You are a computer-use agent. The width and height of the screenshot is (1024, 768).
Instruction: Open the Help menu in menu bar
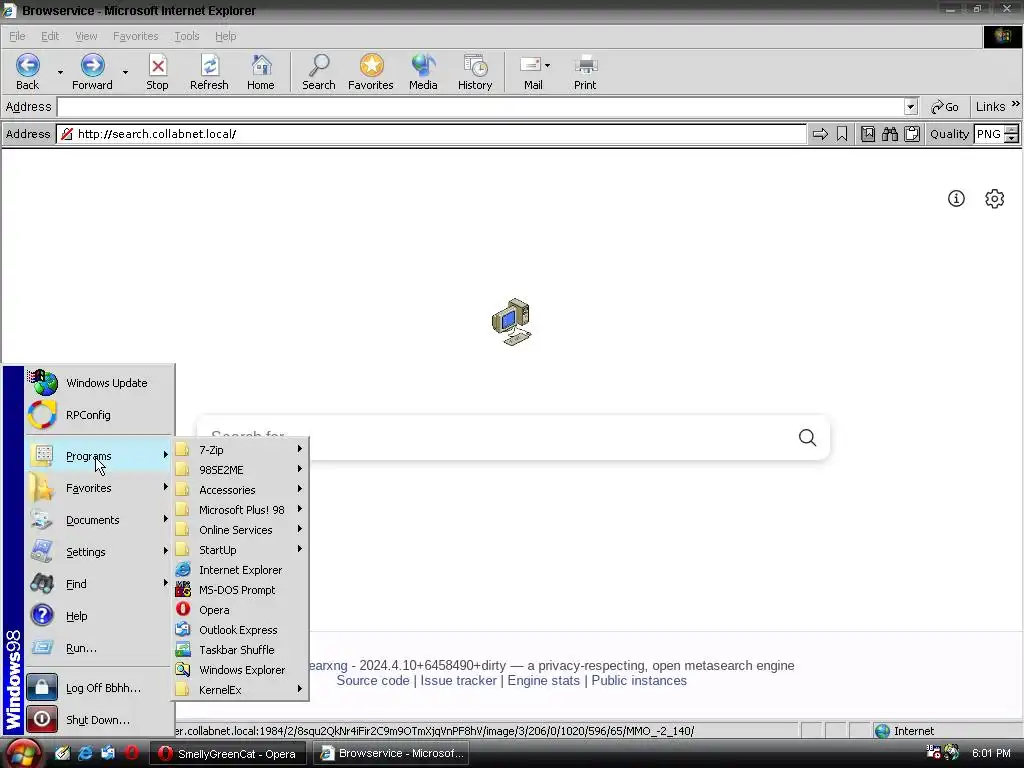click(x=225, y=36)
